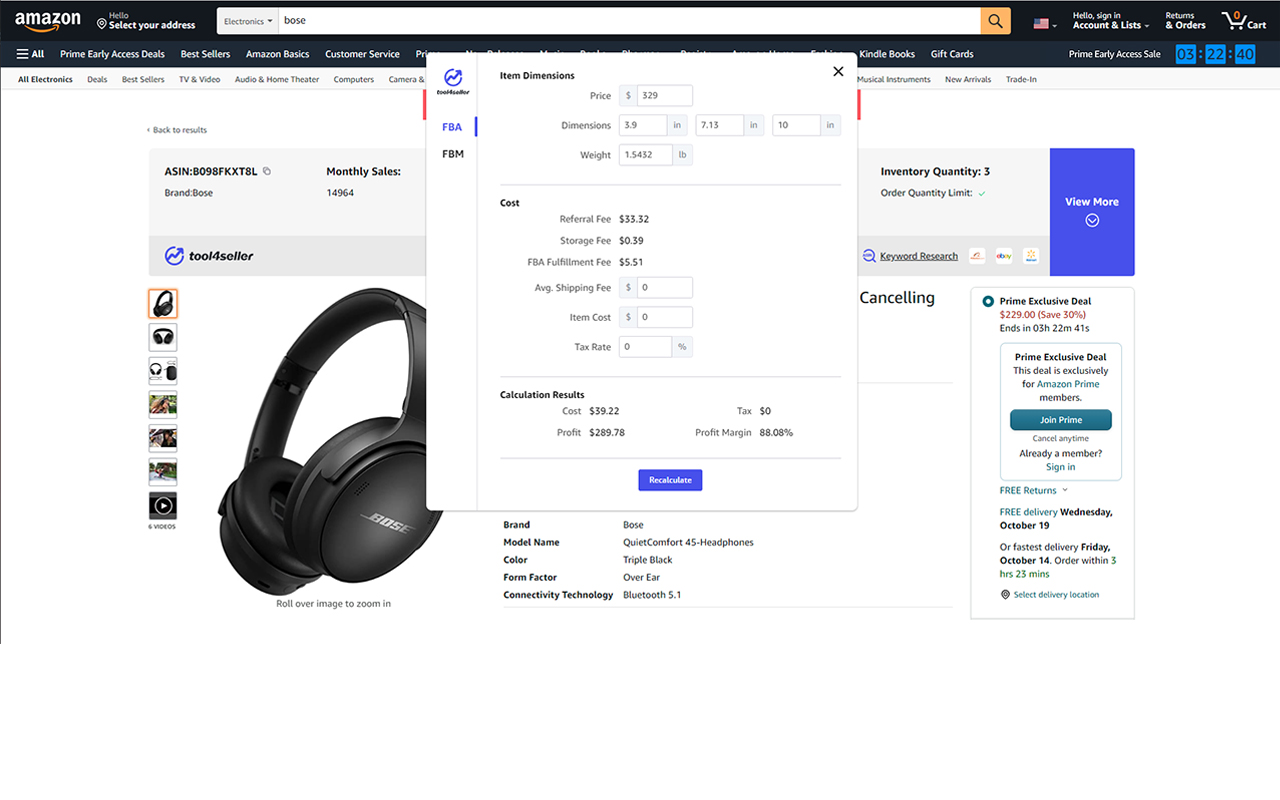Open TV & Video subnav item

tap(200, 80)
